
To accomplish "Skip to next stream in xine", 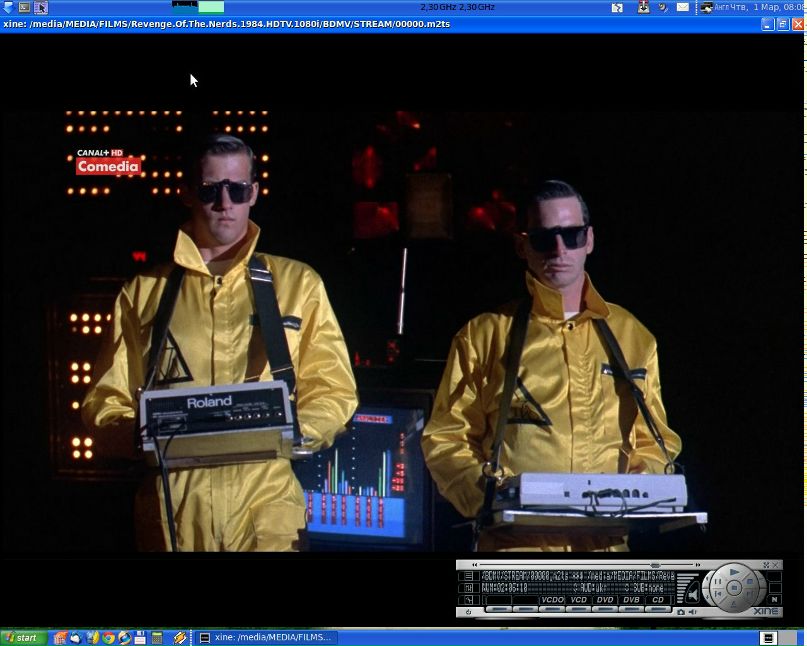I will point(749,593).
